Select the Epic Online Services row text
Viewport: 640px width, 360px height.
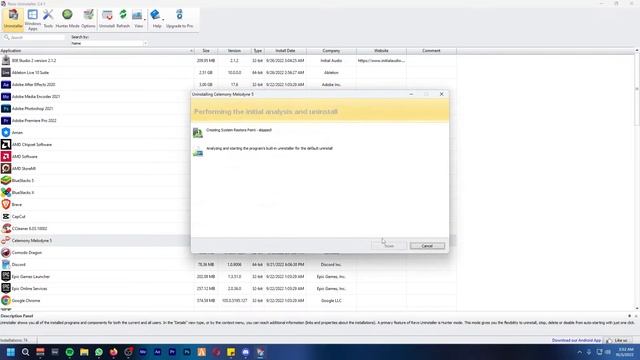coord(29,289)
